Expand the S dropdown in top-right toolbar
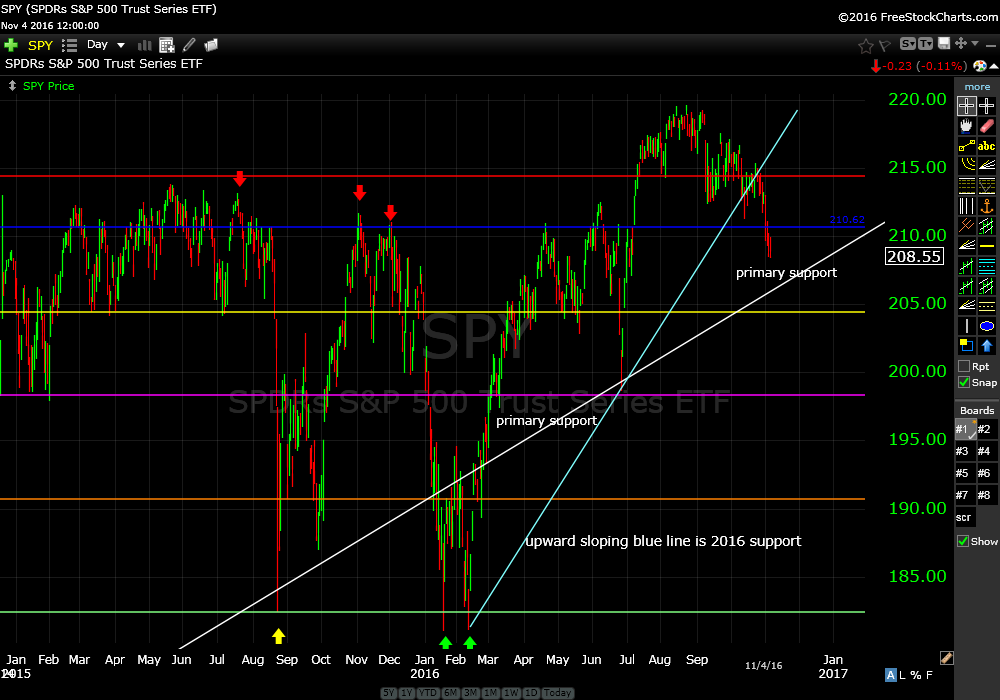 (908, 45)
